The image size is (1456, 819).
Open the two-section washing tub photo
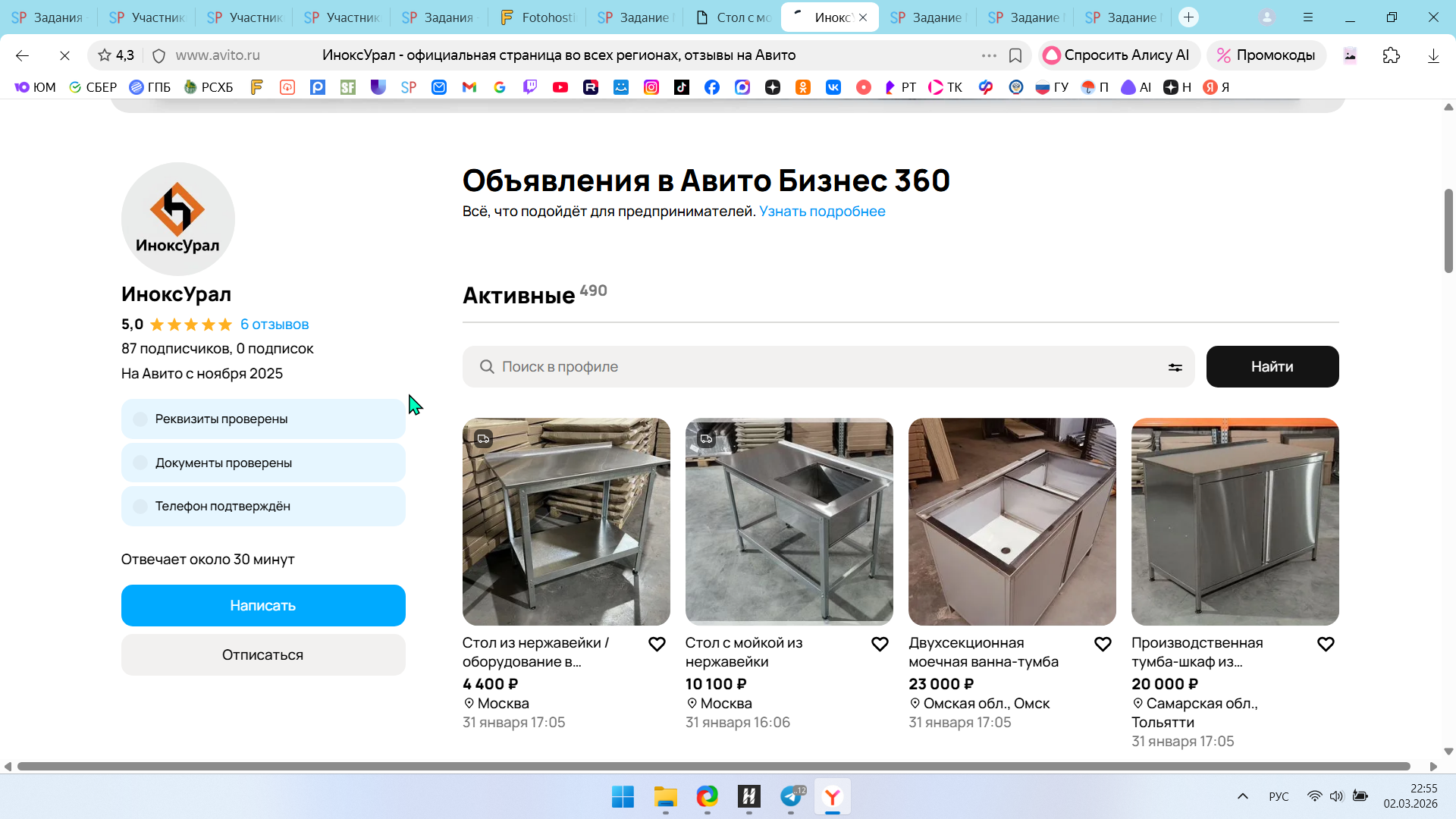(x=1012, y=522)
